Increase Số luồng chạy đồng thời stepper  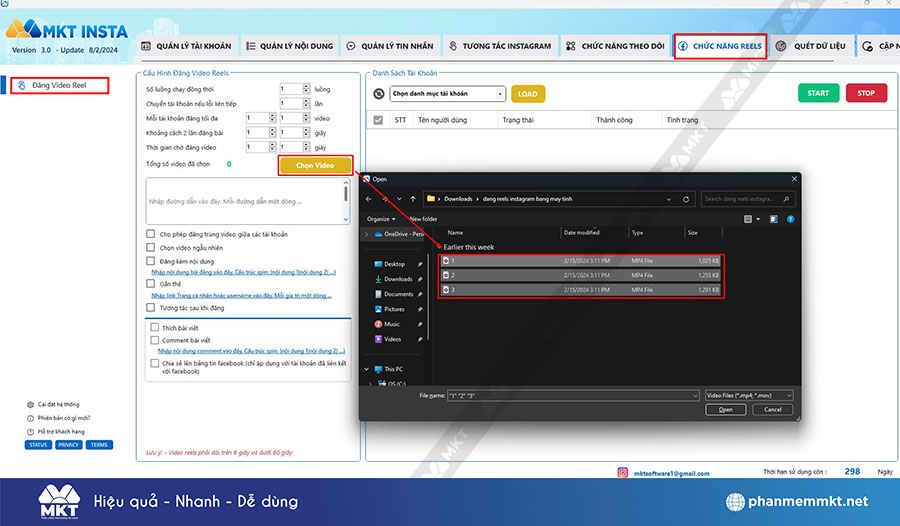[306, 87]
